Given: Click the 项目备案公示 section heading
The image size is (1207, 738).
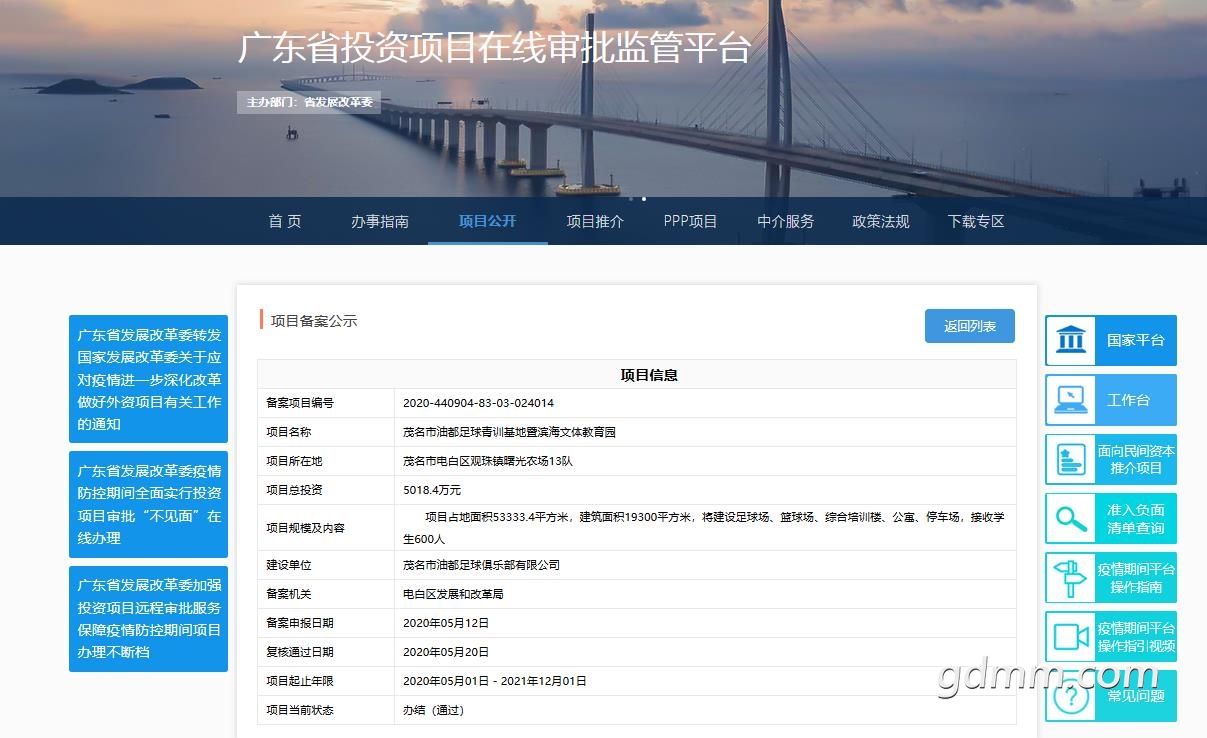Looking at the screenshot, I should (x=314, y=321).
